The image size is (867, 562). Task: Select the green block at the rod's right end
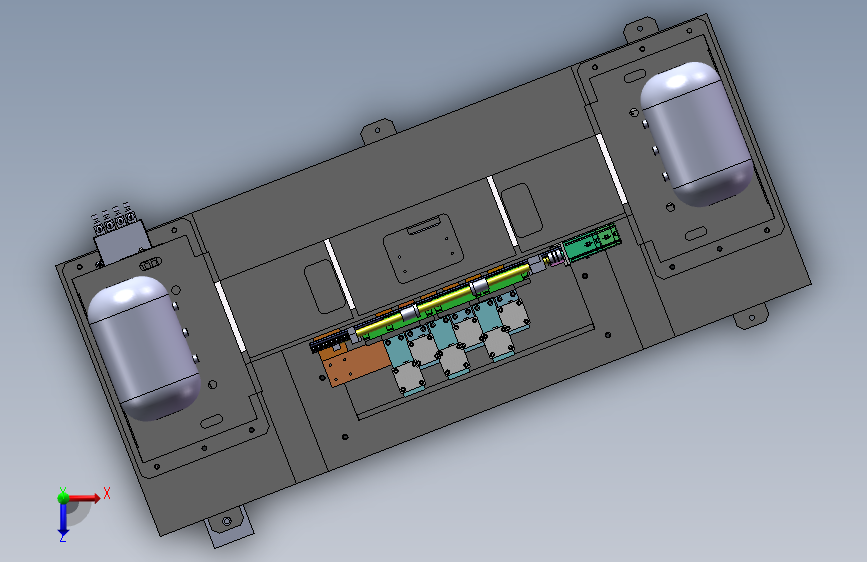coord(591,242)
